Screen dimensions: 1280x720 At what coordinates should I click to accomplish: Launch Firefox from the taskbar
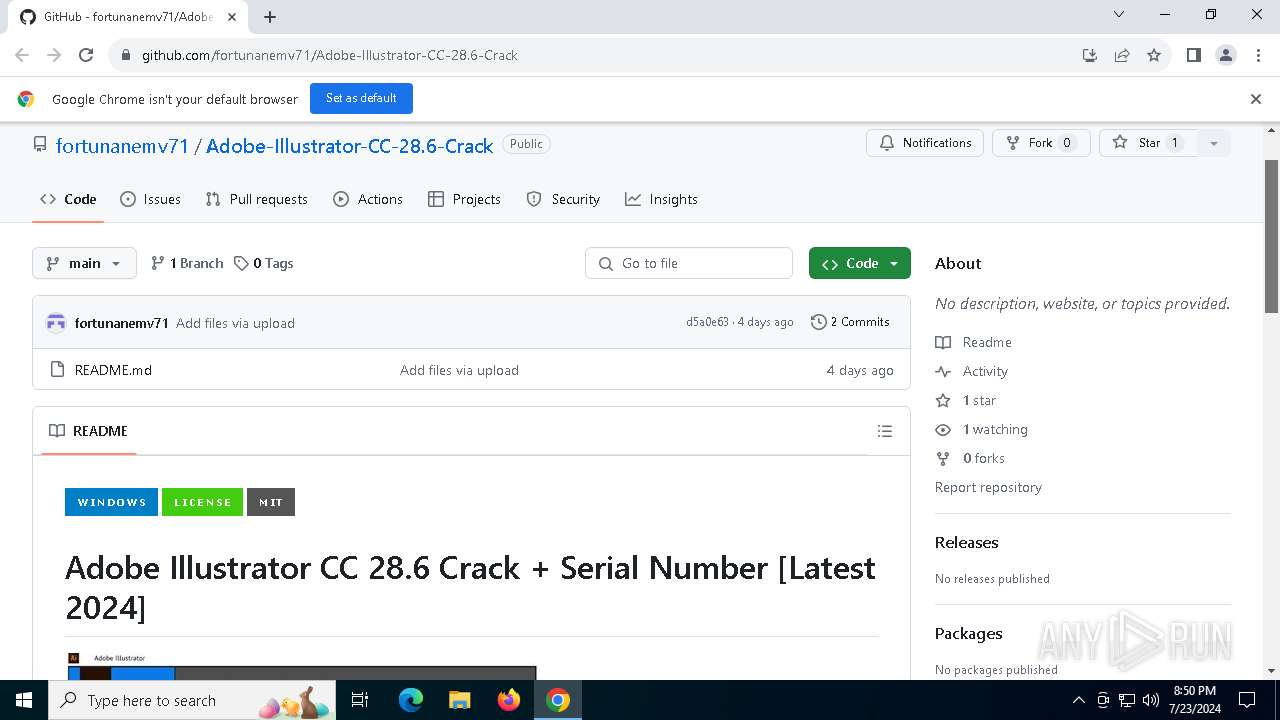509,700
